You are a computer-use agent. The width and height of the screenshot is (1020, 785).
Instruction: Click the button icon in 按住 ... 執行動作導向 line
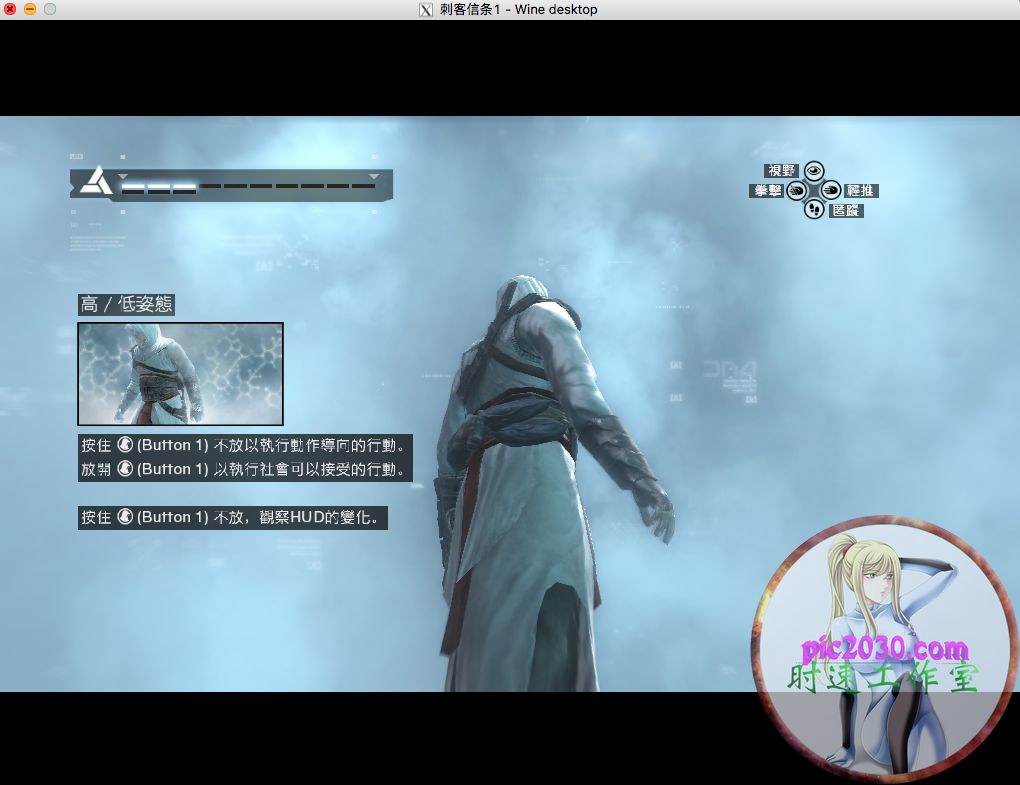(125, 445)
